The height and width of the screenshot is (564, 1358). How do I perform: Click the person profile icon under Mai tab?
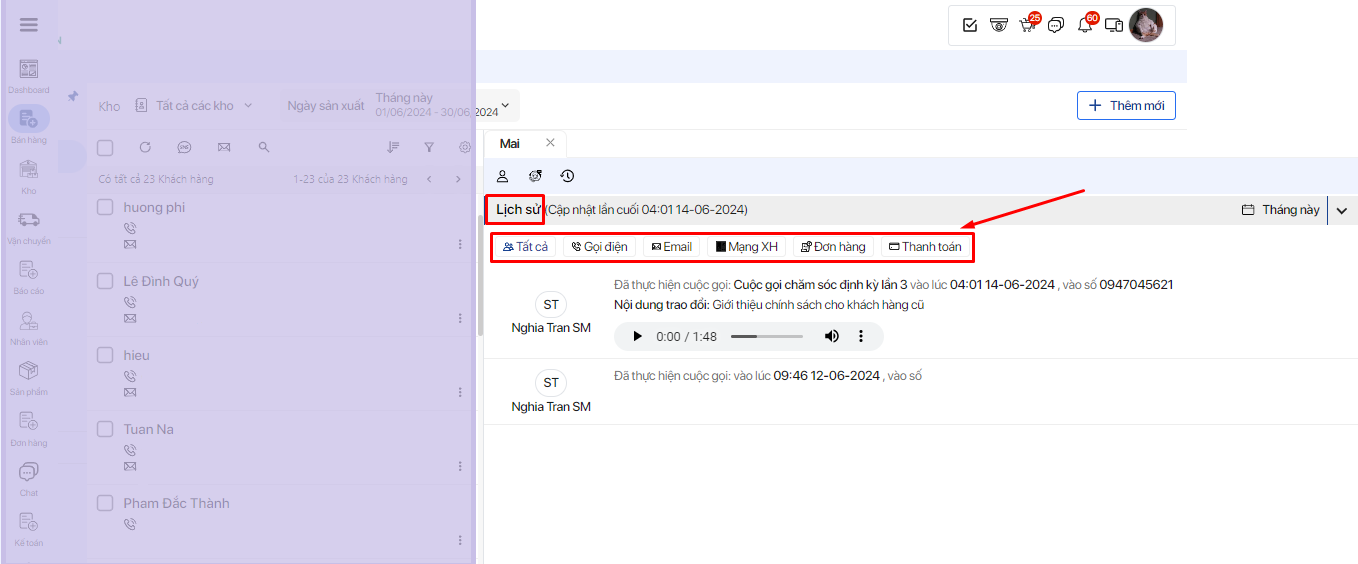pos(503,176)
